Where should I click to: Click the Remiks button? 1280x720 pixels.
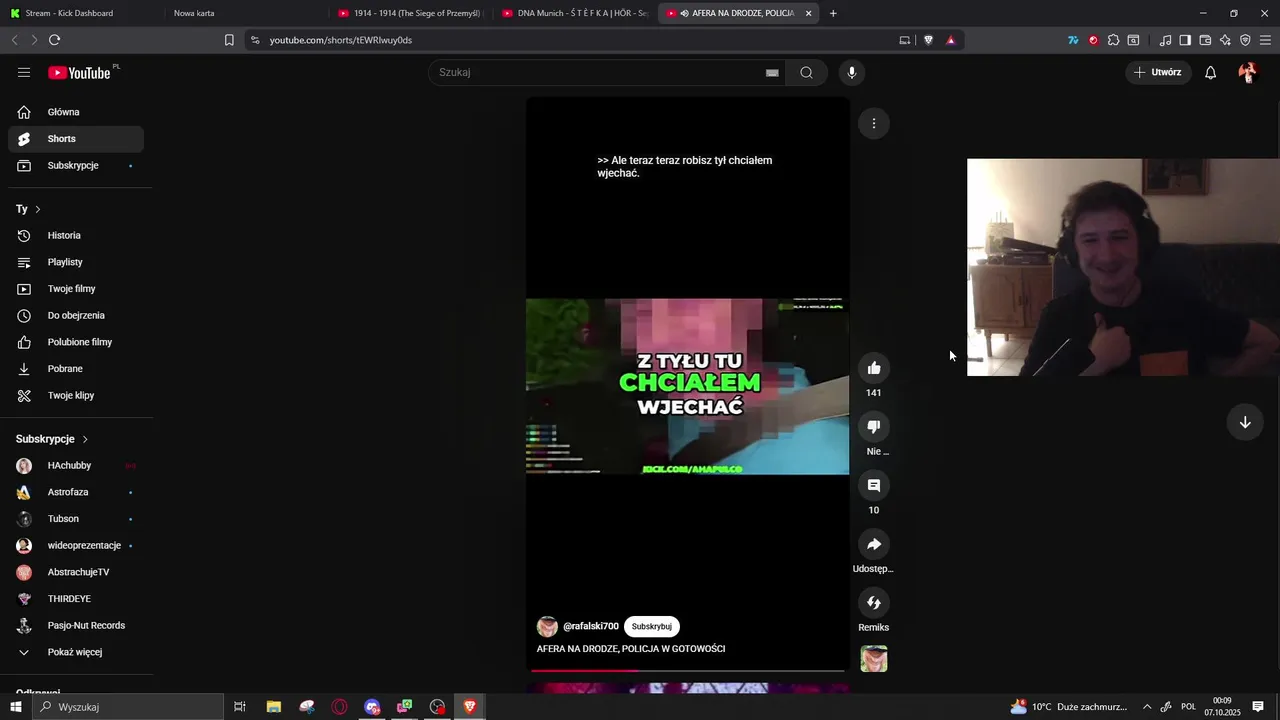[874, 603]
